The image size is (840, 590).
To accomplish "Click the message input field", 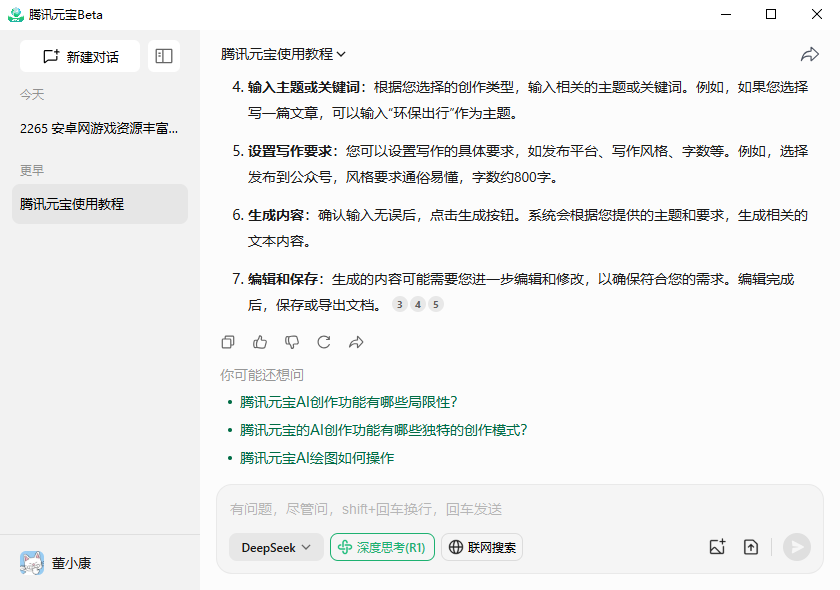I will pyautogui.click(x=450, y=509).
